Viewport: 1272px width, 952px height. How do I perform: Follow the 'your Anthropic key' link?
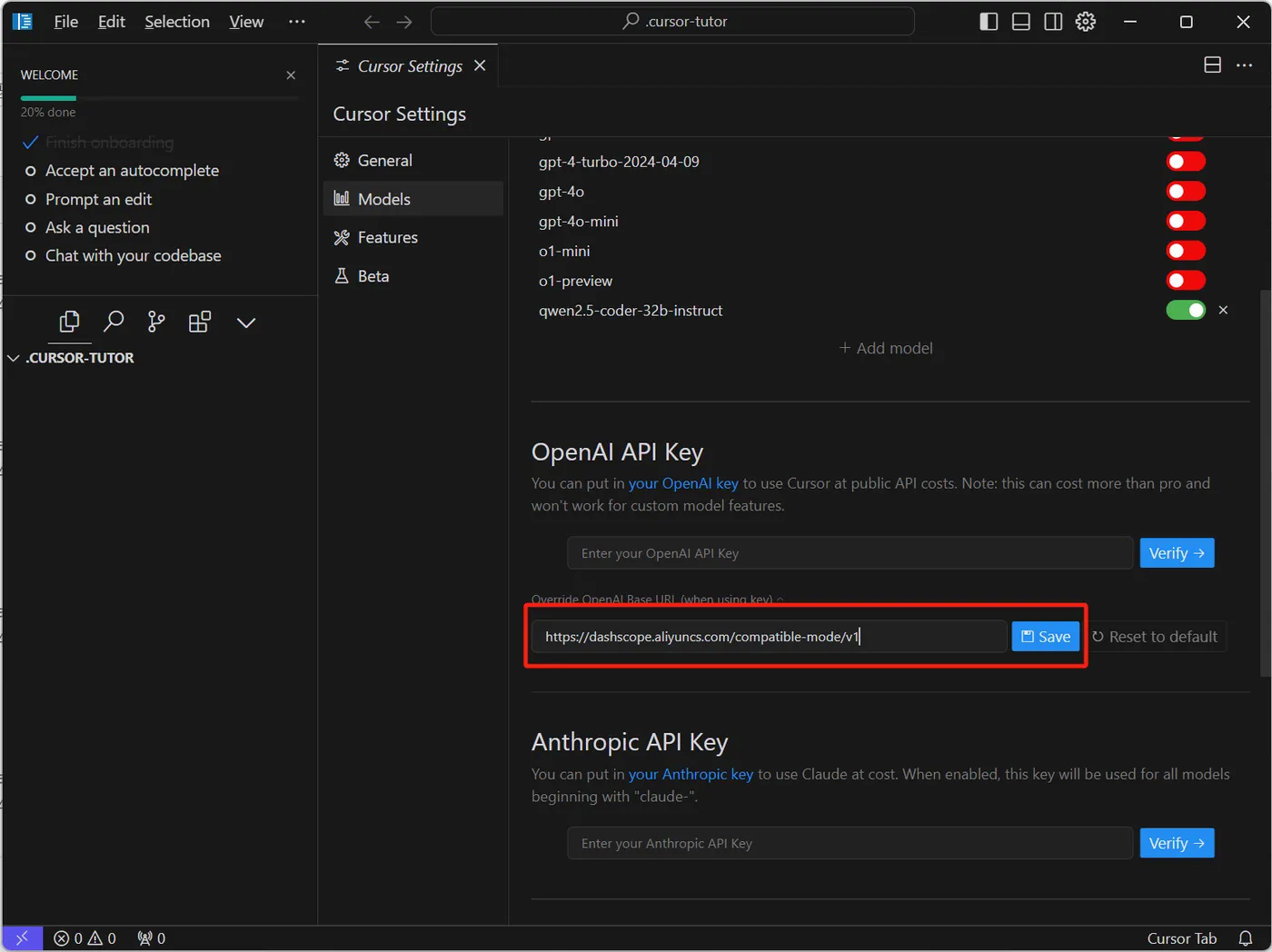pos(691,774)
